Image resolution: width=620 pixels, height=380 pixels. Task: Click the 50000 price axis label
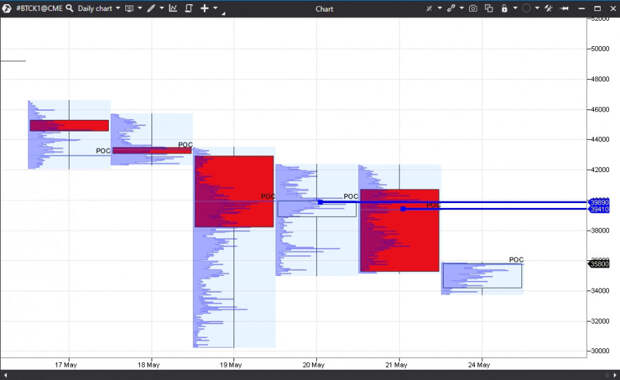600,49
